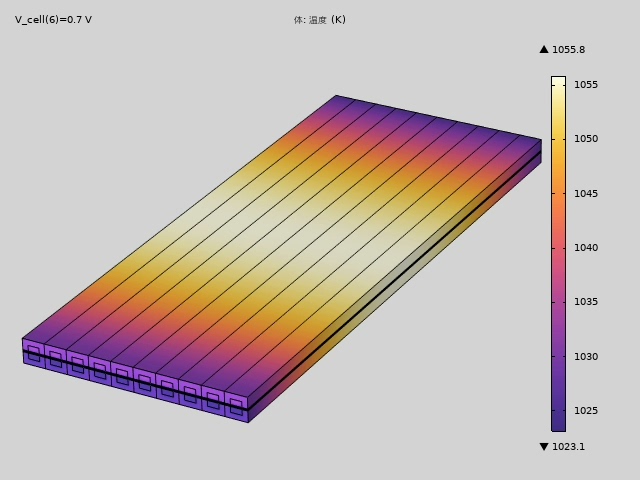The image size is (640, 480).
Task: Click the 1045 legend tick label
Action: click(586, 193)
